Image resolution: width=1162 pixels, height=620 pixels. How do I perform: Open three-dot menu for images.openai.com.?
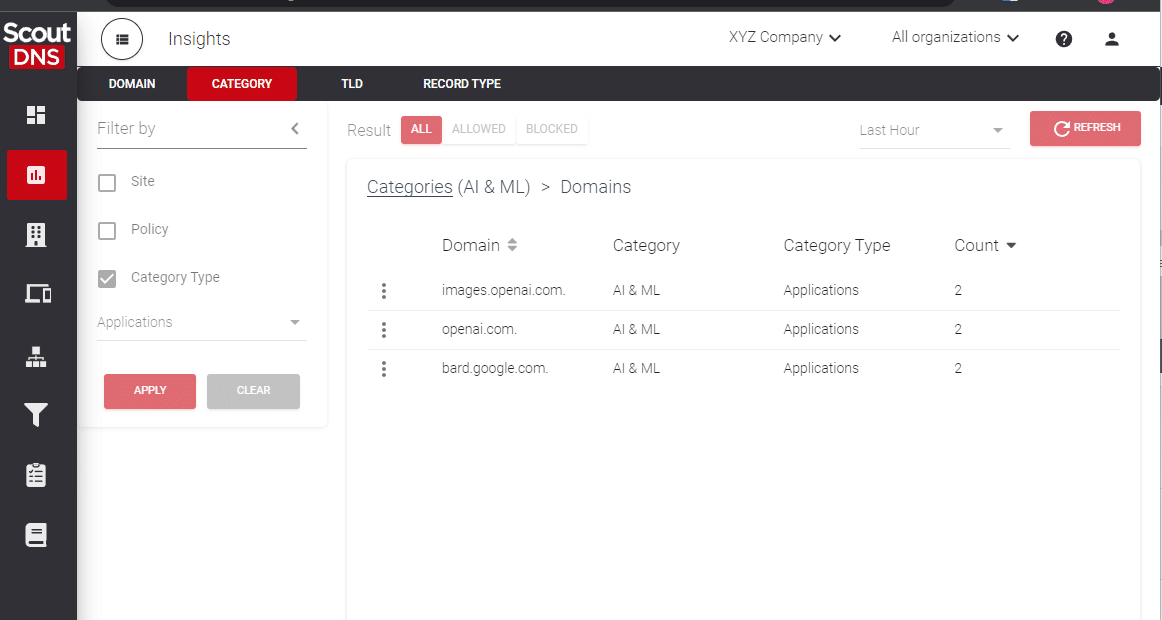[384, 291]
